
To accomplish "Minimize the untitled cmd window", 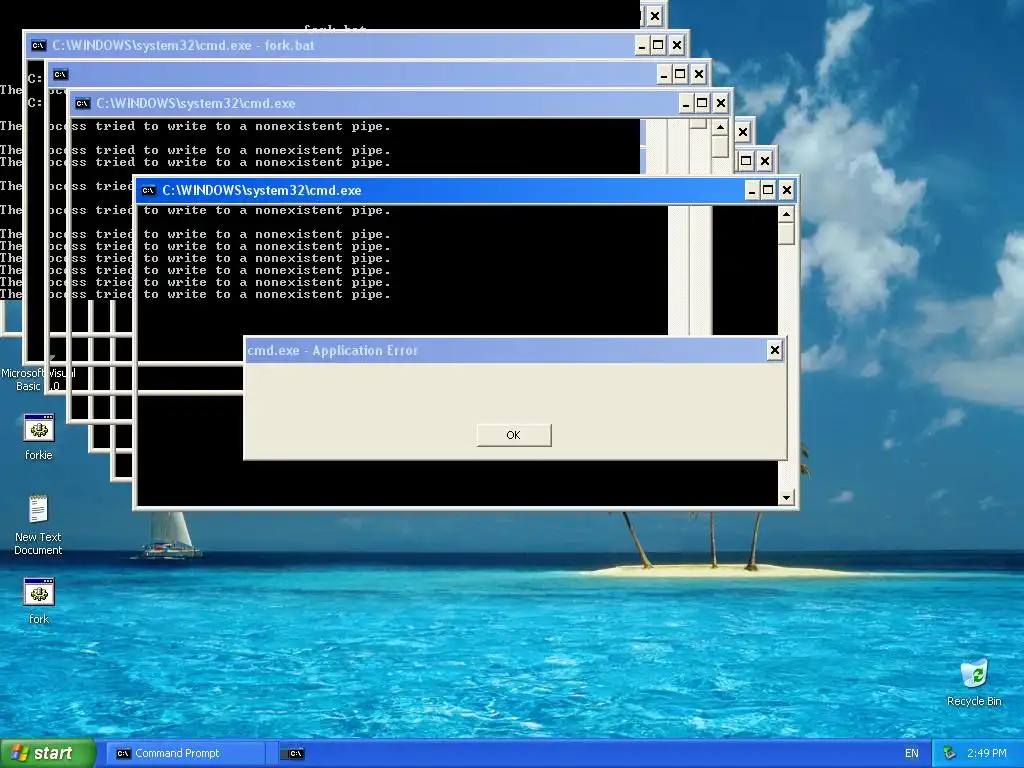I will click(664, 74).
